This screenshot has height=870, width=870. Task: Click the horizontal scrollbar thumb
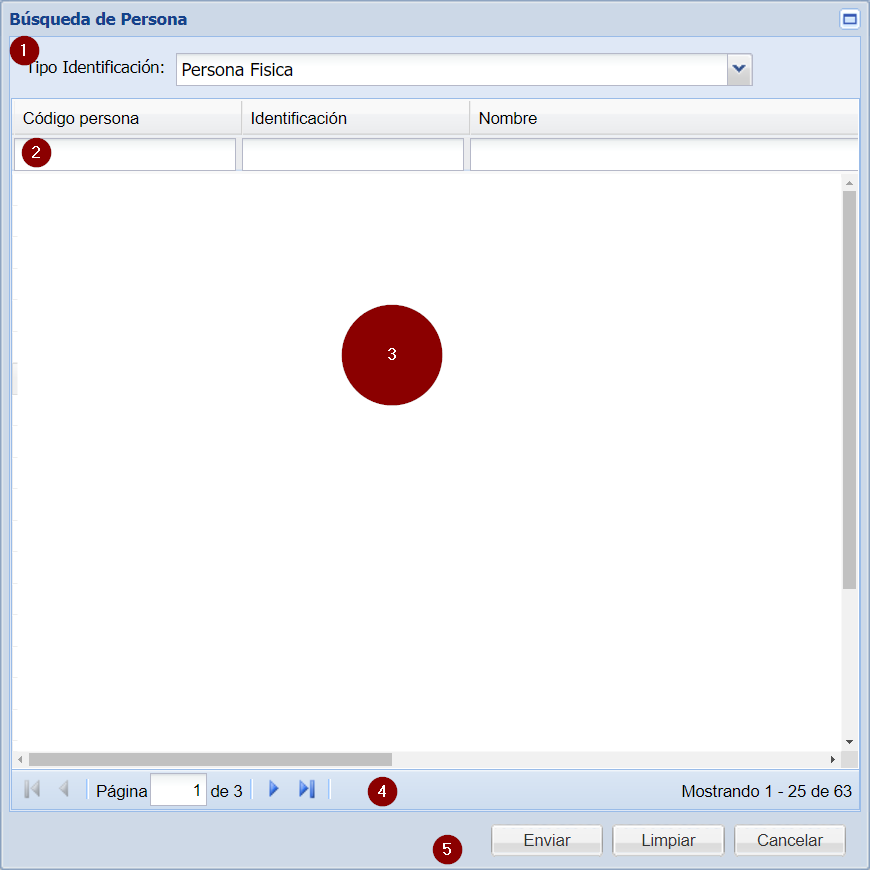coord(210,759)
